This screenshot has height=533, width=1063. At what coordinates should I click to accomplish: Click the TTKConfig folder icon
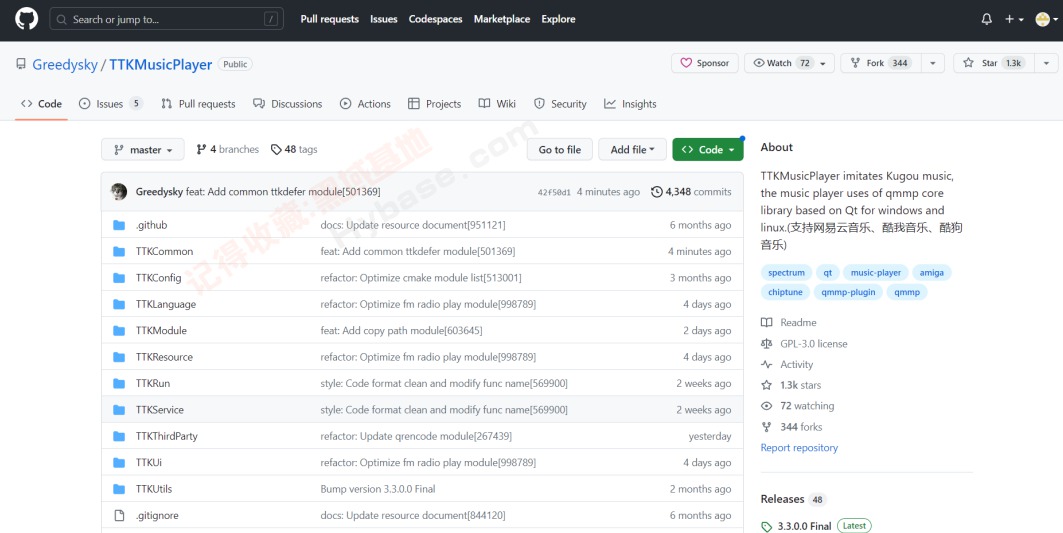119,278
